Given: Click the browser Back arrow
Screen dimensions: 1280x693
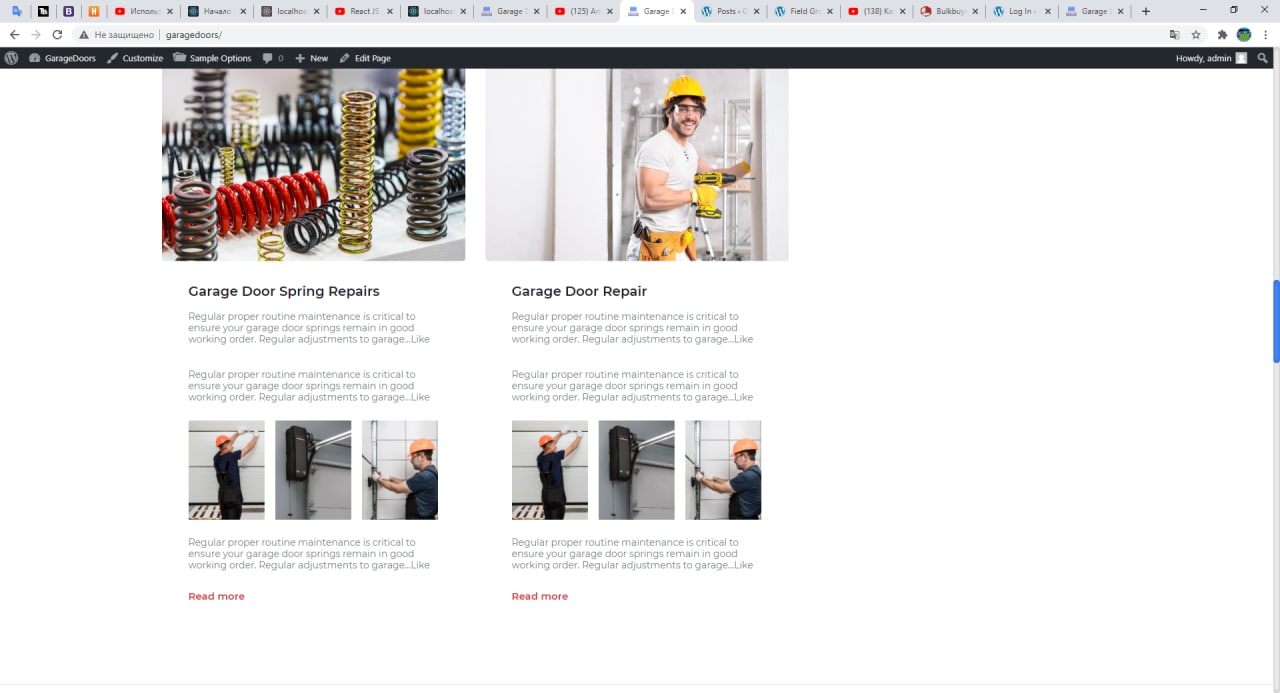Looking at the screenshot, I should click(x=14, y=34).
